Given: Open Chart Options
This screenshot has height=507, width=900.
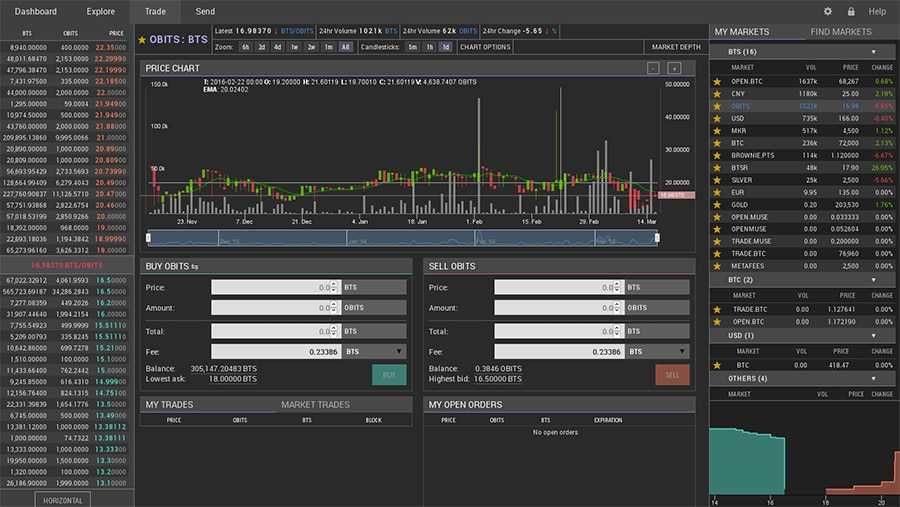Looking at the screenshot, I should (x=485, y=47).
